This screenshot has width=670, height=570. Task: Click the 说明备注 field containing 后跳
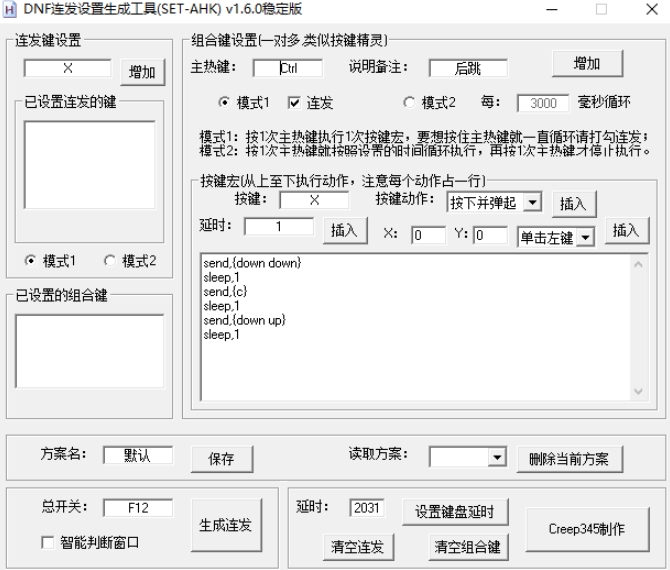click(468, 68)
